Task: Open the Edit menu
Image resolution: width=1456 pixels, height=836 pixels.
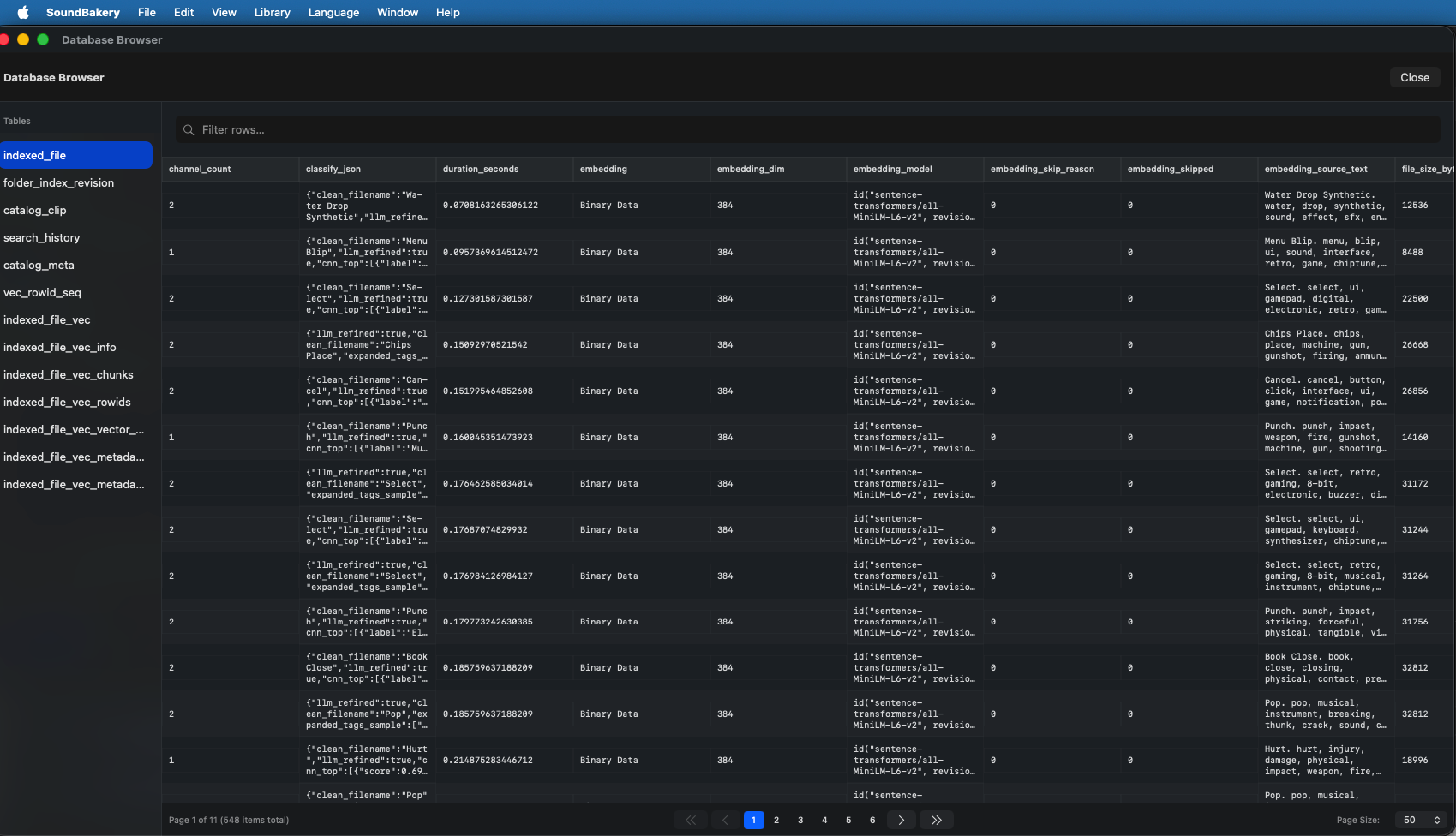Action: tap(183, 12)
